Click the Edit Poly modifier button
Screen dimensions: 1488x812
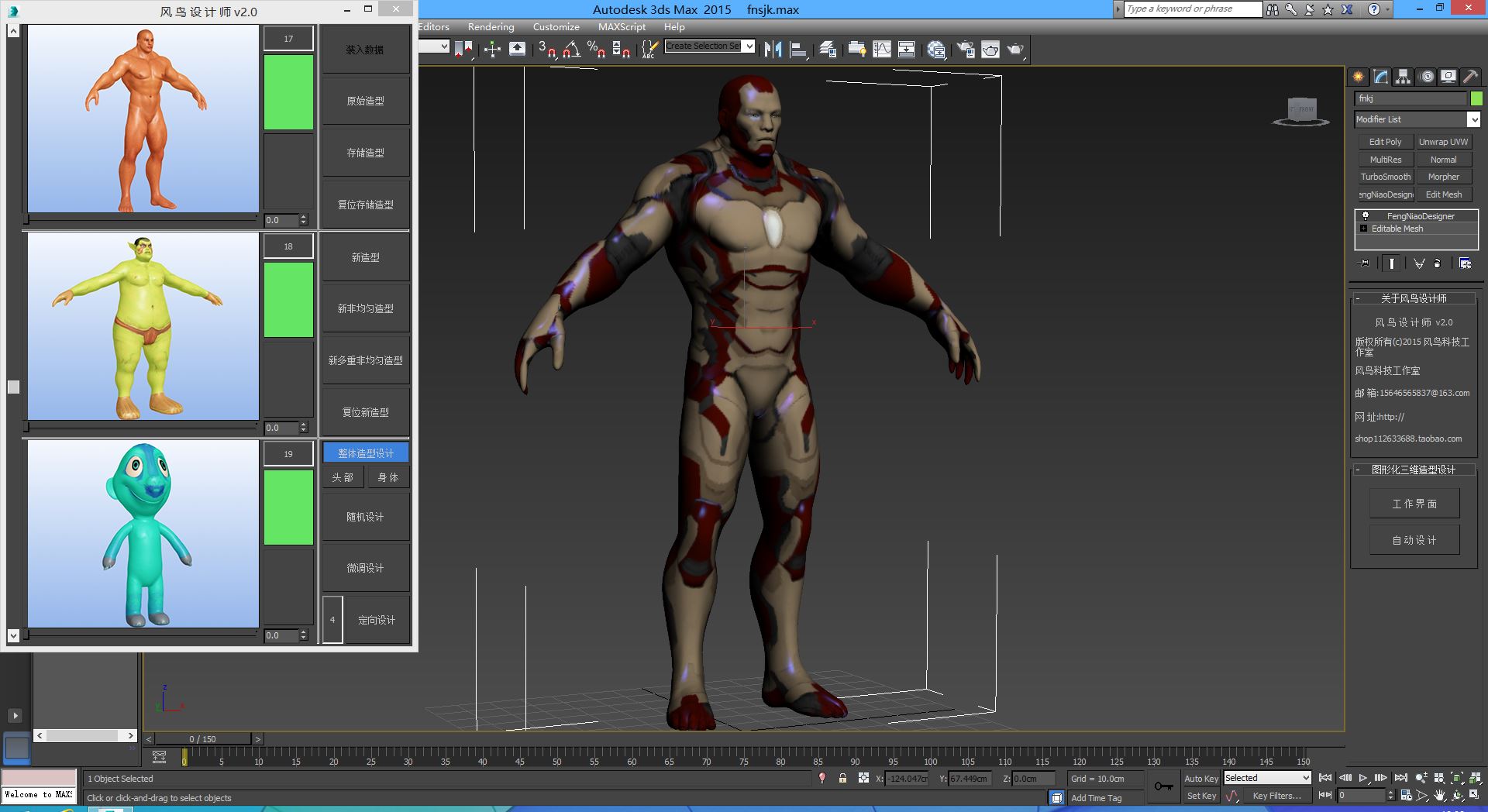pyautogui.click(x=1385, y=142)
